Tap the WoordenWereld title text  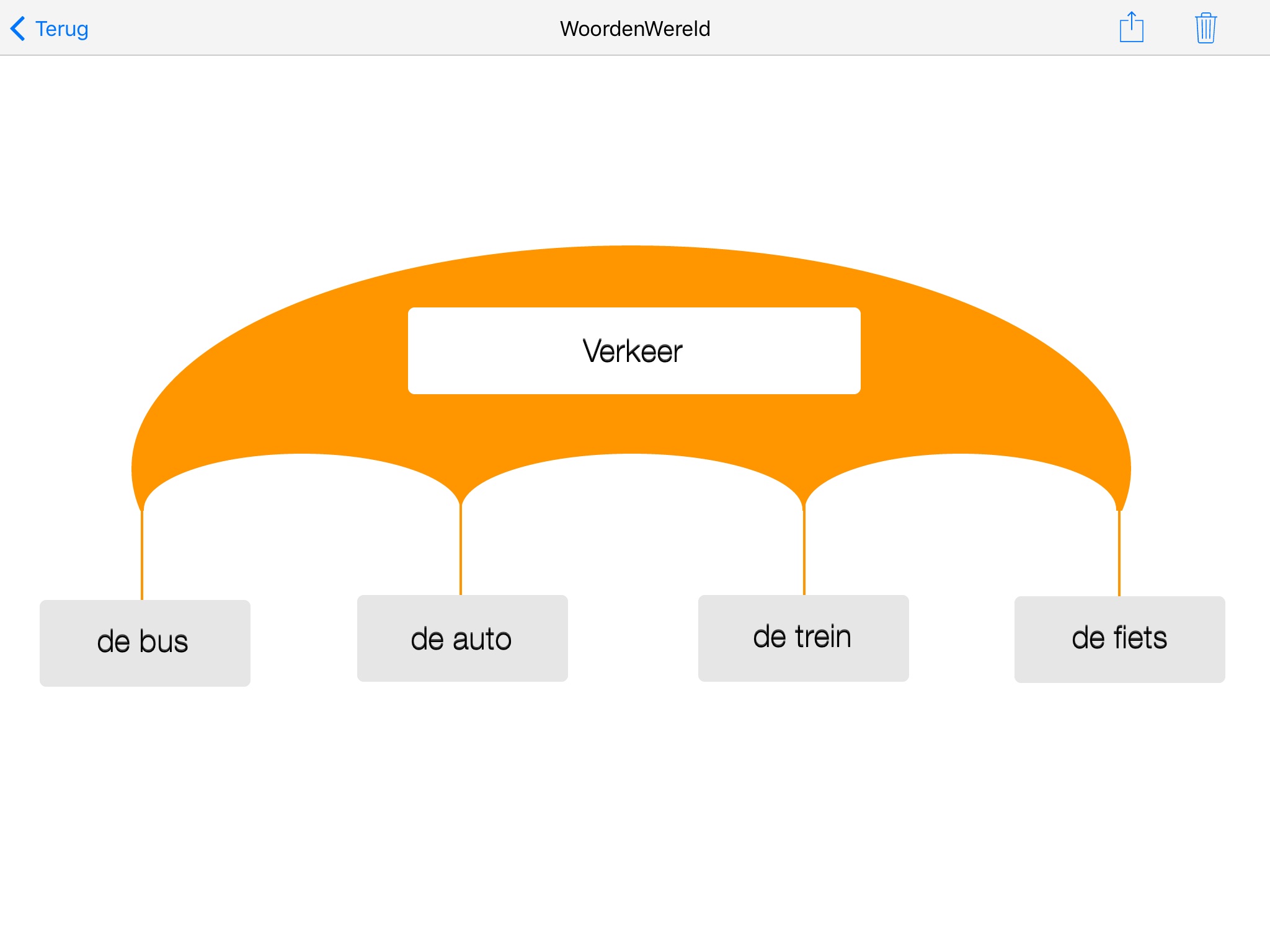pos(635,29)
